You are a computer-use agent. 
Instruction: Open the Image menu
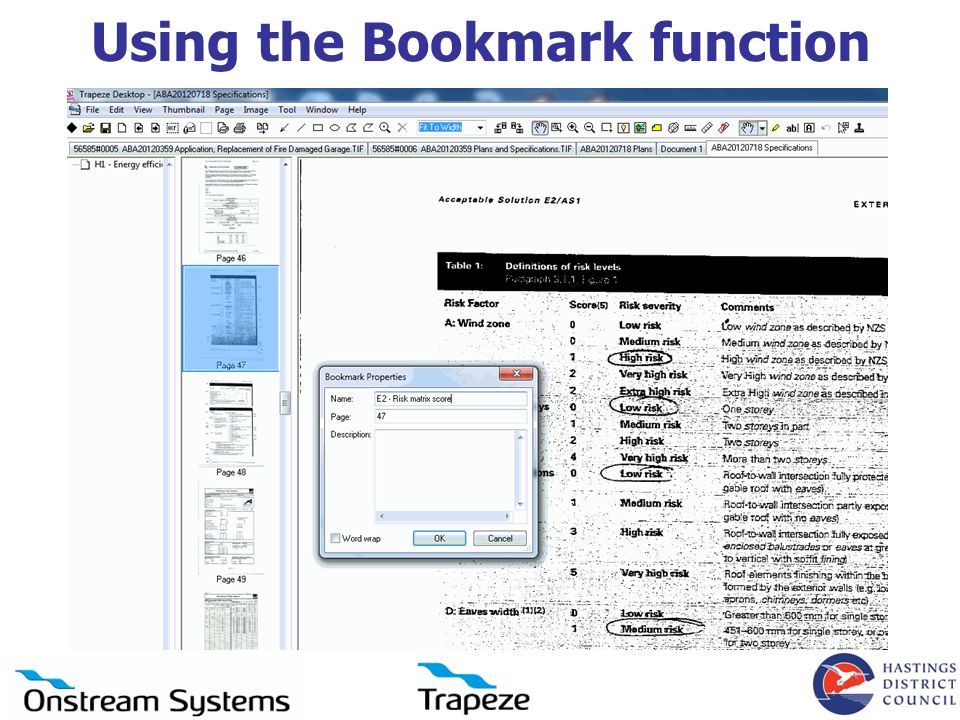tap(255, 110)
